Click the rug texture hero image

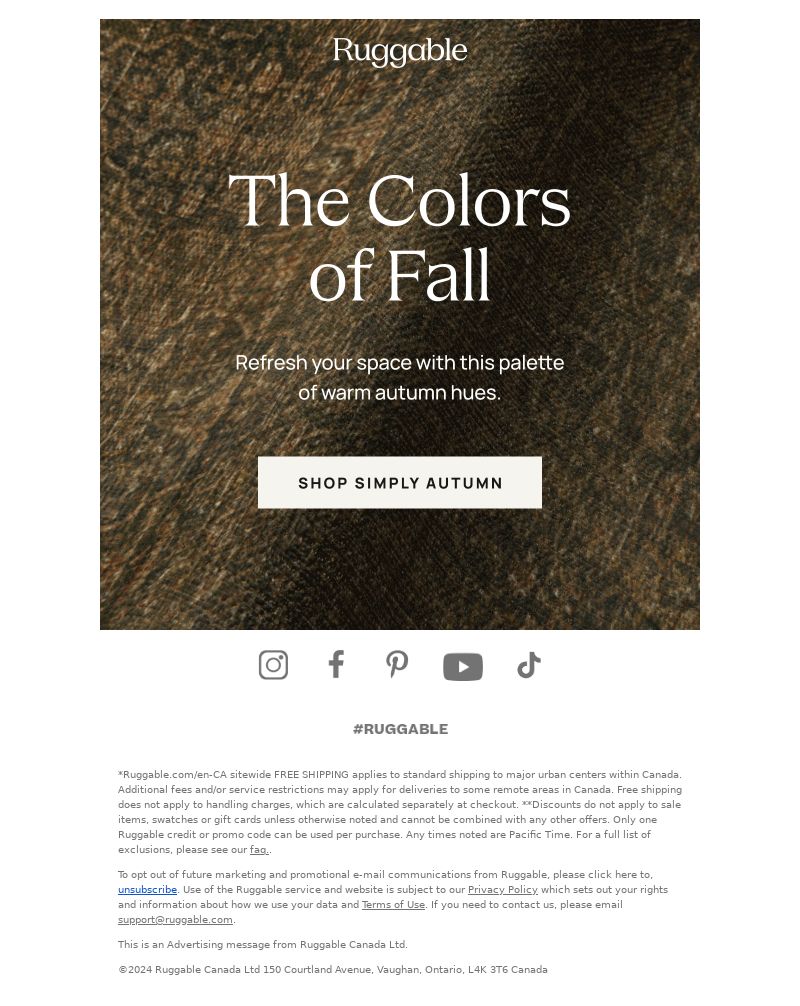[x=400, y=324]
